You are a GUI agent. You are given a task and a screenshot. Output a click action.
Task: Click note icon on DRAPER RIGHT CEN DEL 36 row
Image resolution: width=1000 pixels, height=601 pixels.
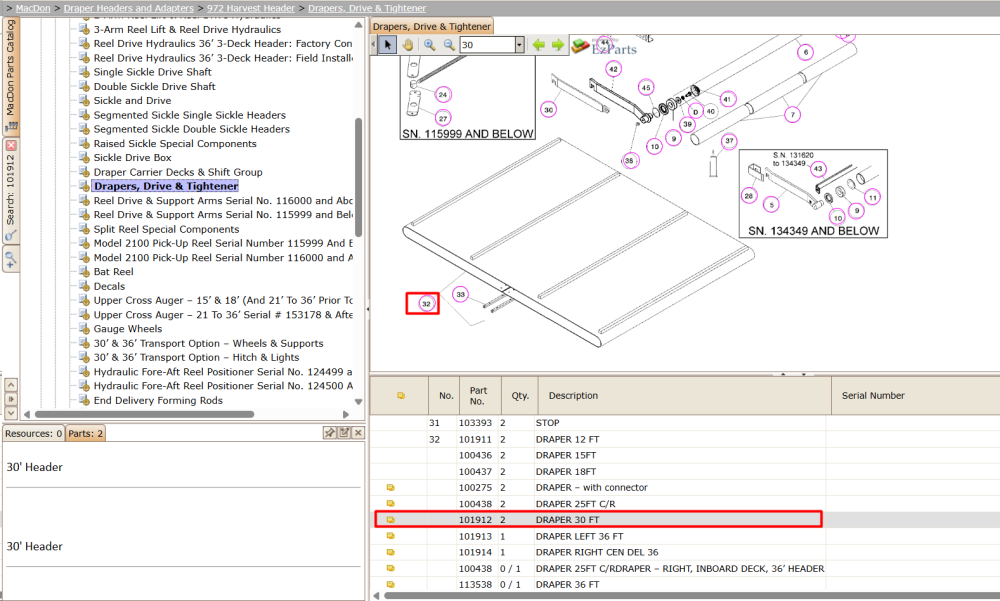[390, 552]
